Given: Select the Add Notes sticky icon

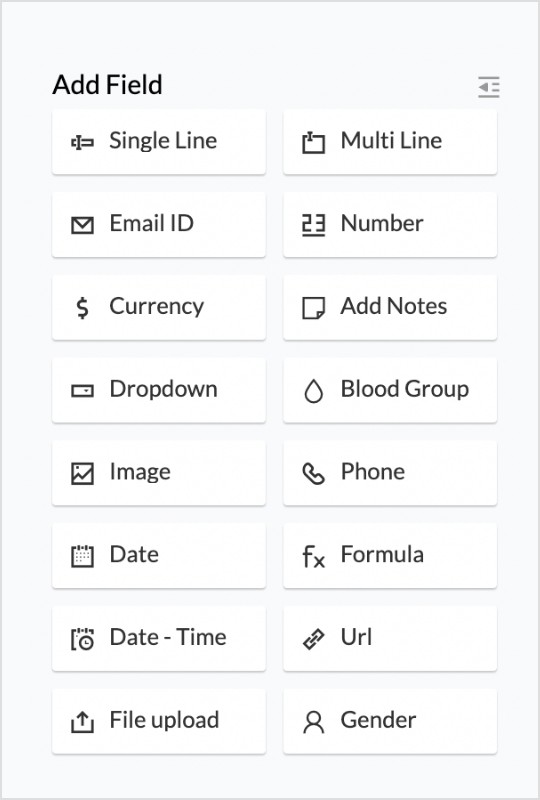Looking at the screenshot, I should point(313,308).
